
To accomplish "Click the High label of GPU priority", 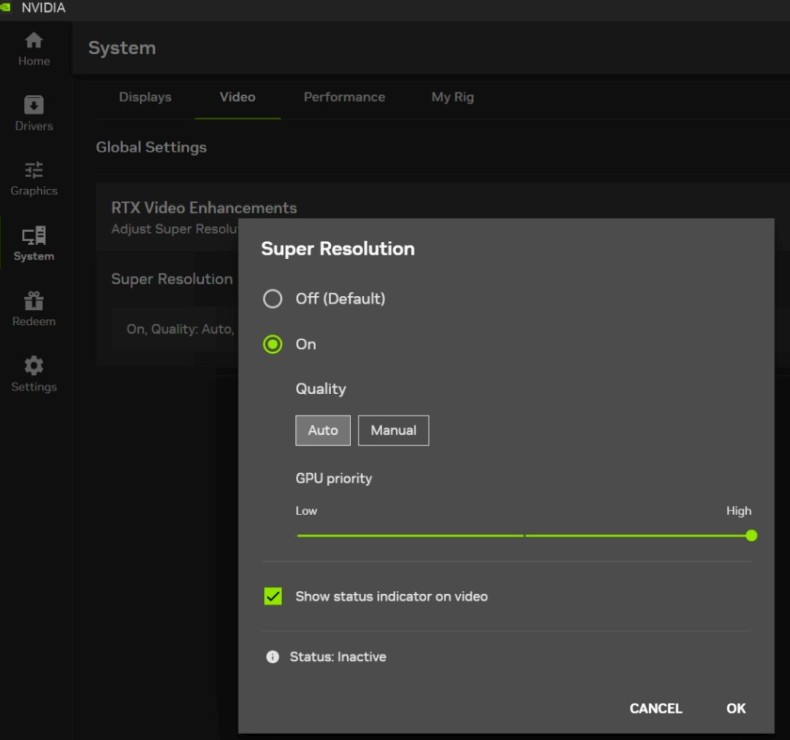I will coord(739,511).
